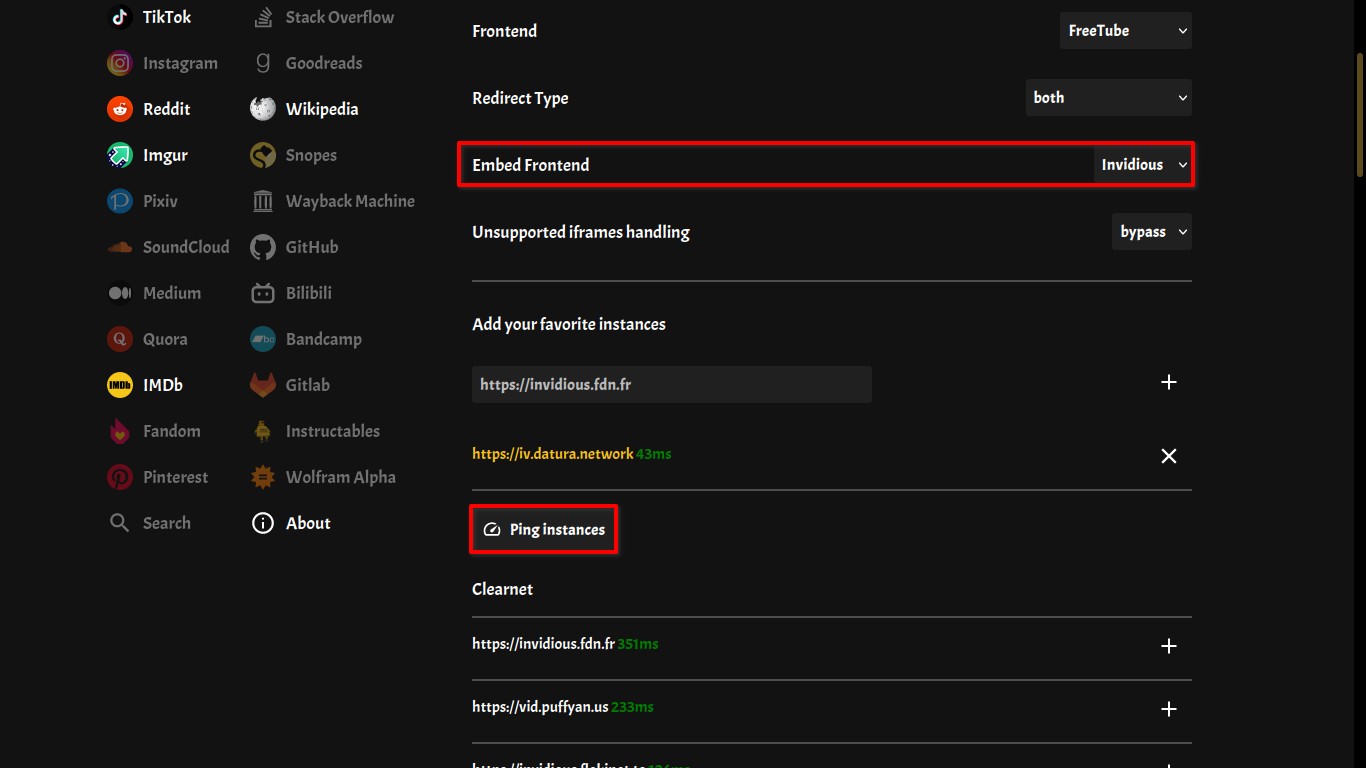Open the Redirect Type dropdown

point(1109,98)
